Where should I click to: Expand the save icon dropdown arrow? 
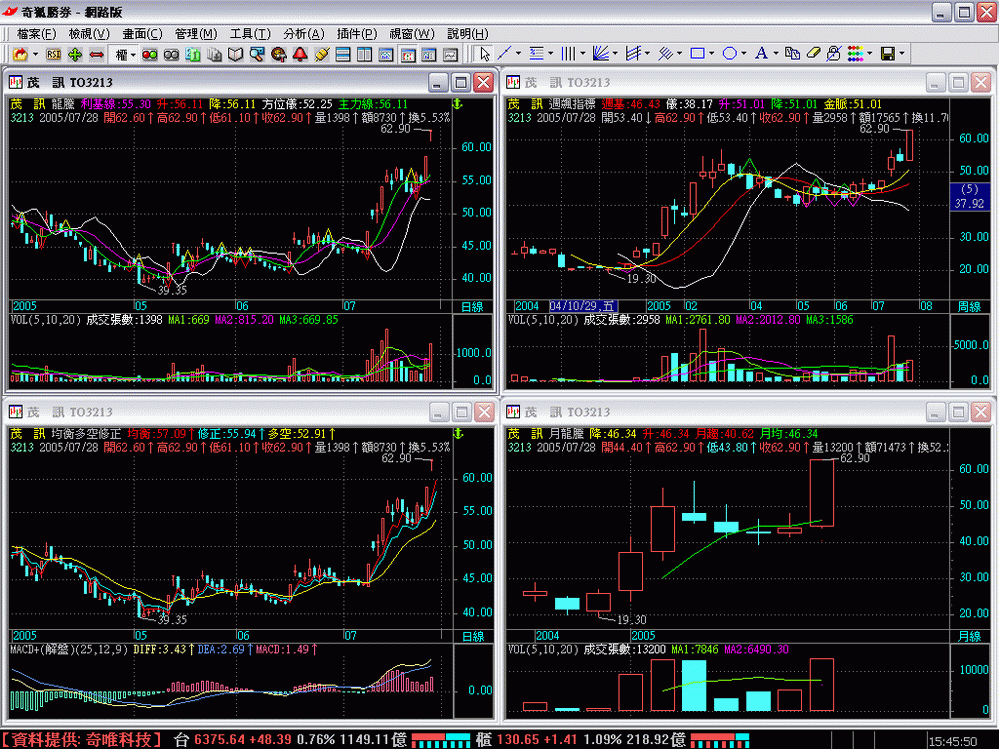[902, 54]
